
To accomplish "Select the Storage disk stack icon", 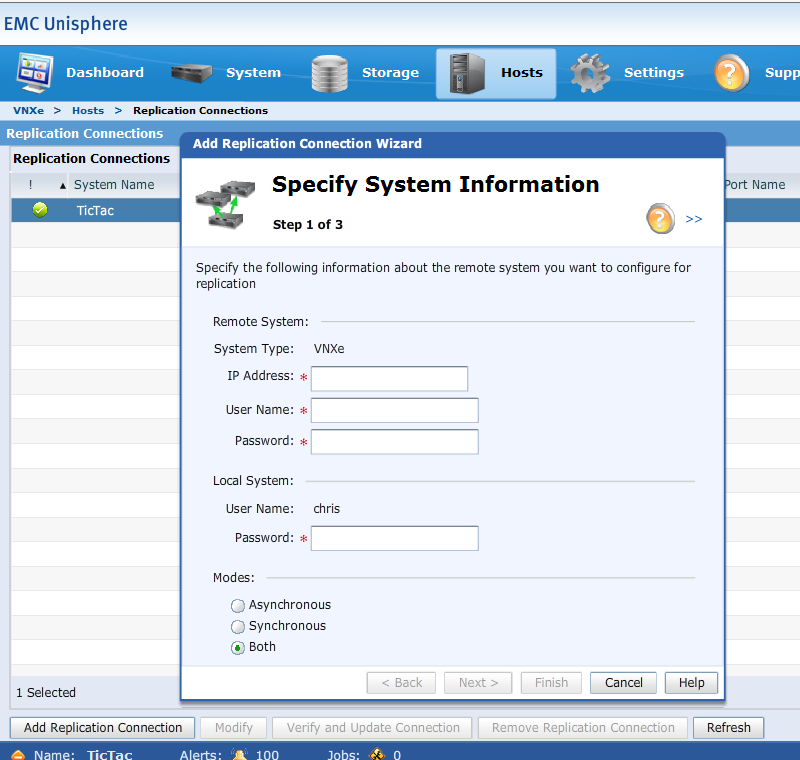I will 330,73.
